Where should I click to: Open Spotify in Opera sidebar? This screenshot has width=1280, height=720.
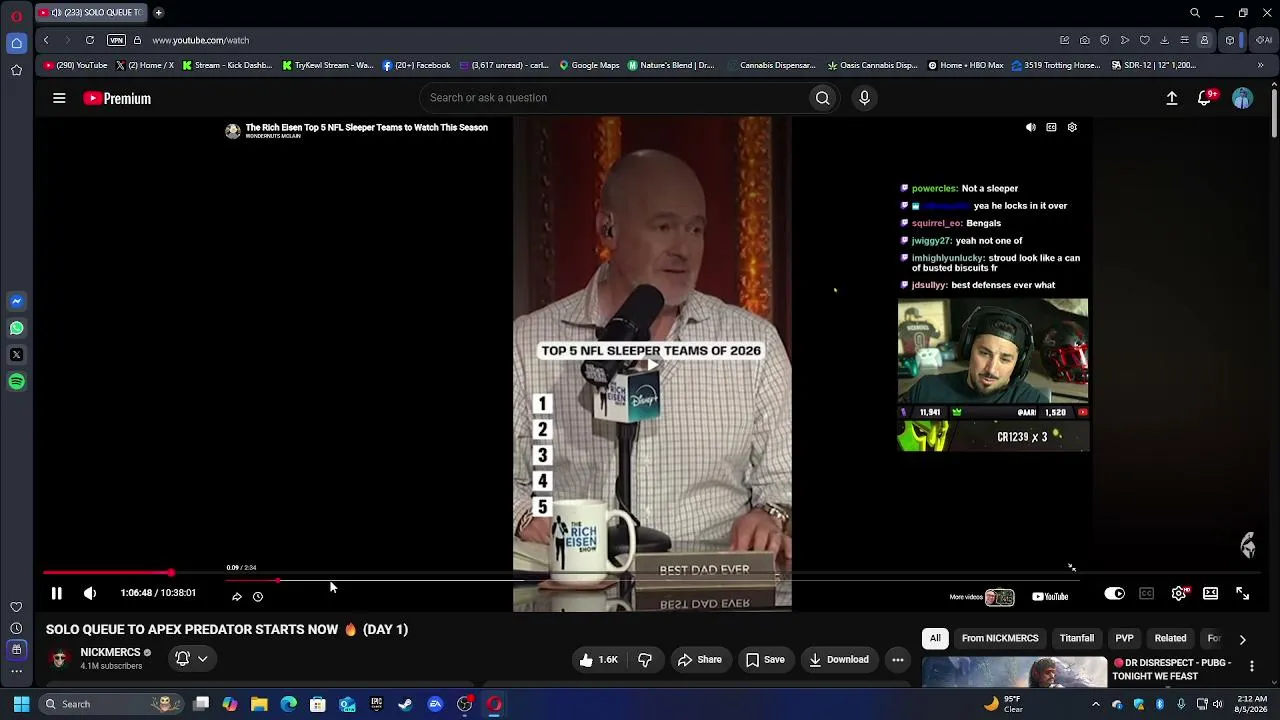coord(16,381)
